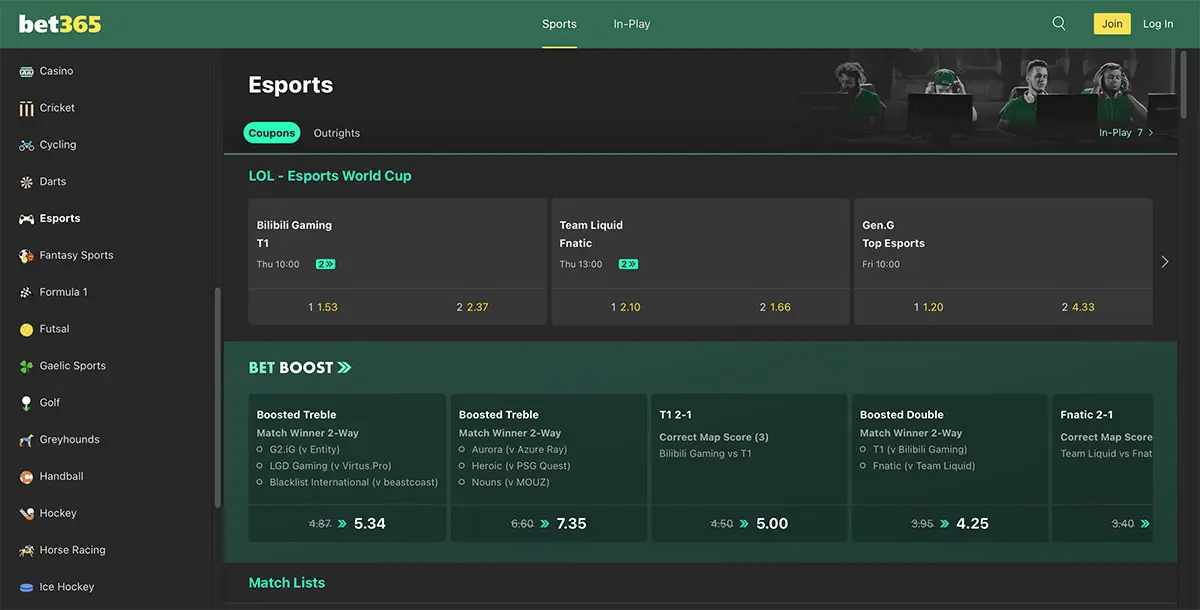Click 'Heroic (v PSG Quest)' selection text

[521, 466]
